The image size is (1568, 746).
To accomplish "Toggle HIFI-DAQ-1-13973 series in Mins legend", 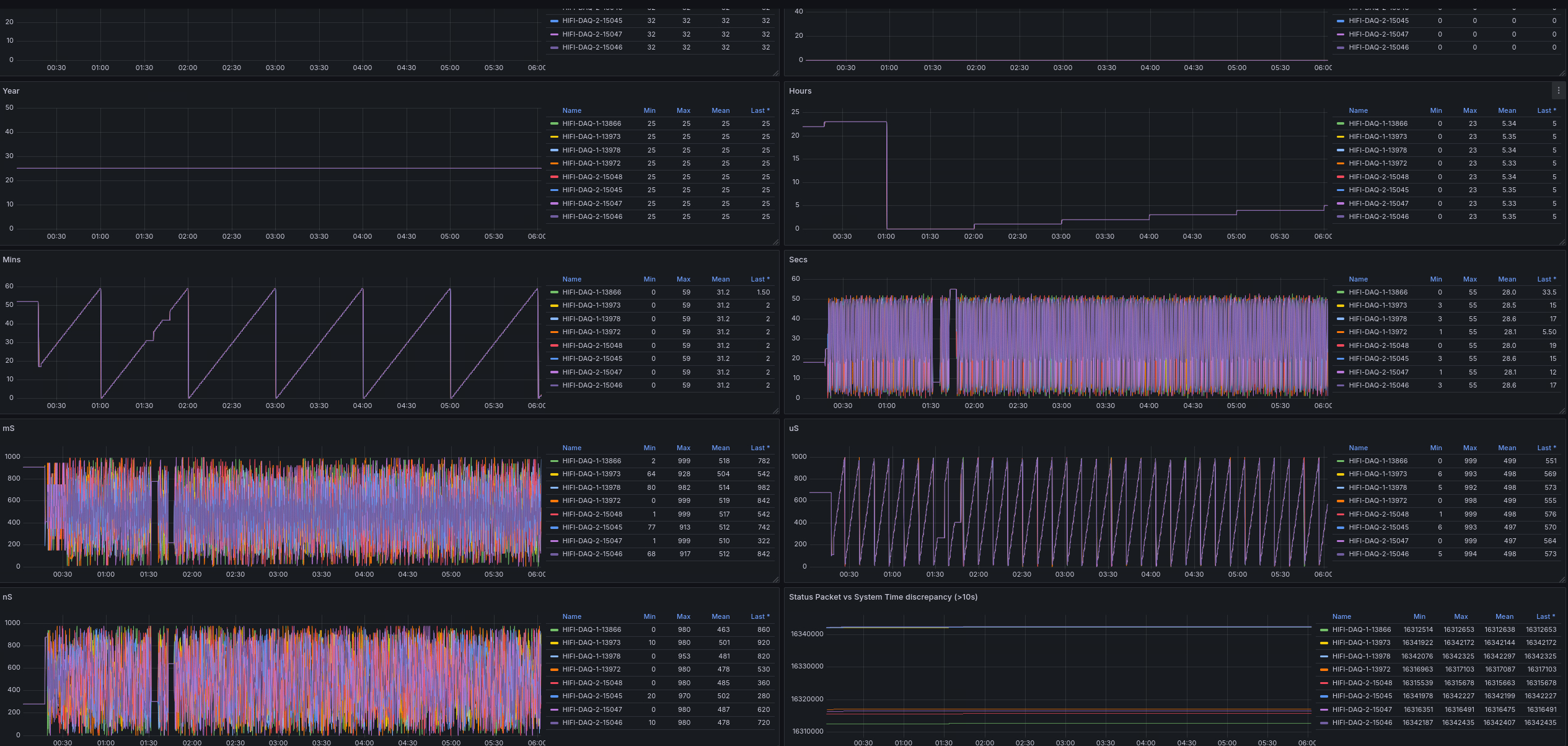I will (x=592, y=305).
